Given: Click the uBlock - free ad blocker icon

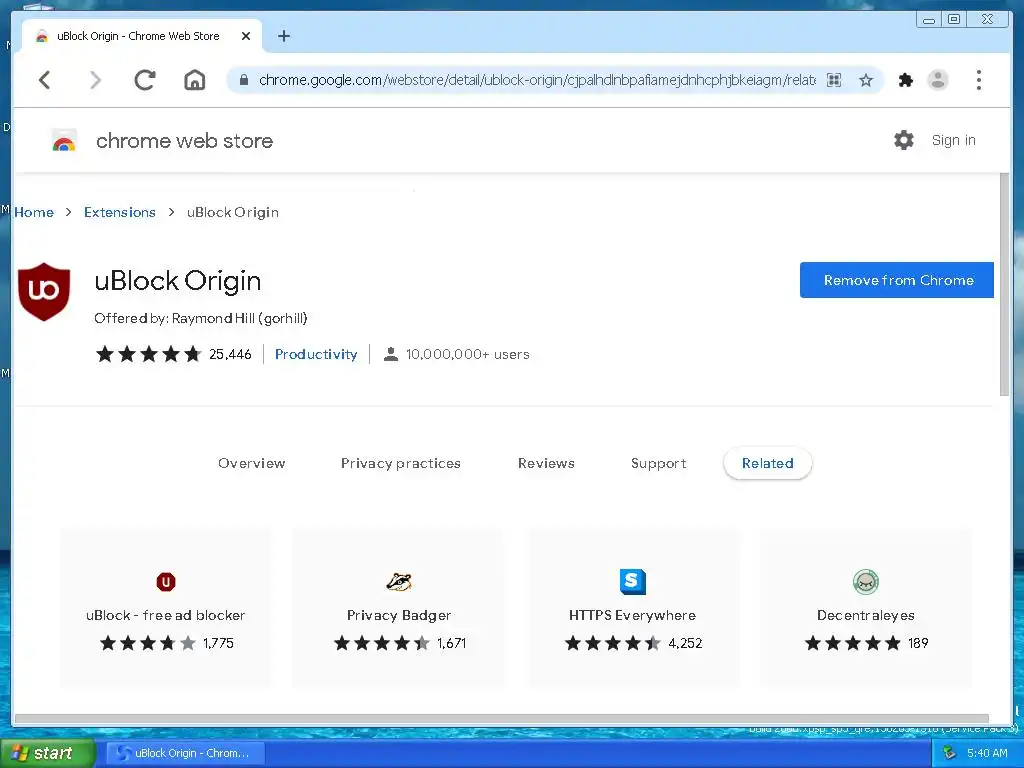Looking at the screenshot, I should 166,581.
